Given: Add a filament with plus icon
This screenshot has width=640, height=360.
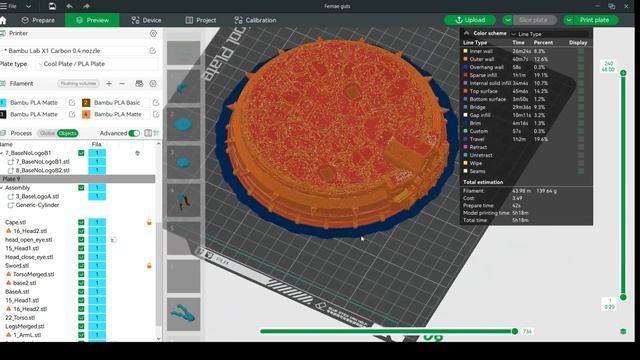Looking at the screenshot, I should tap(109, 84).
